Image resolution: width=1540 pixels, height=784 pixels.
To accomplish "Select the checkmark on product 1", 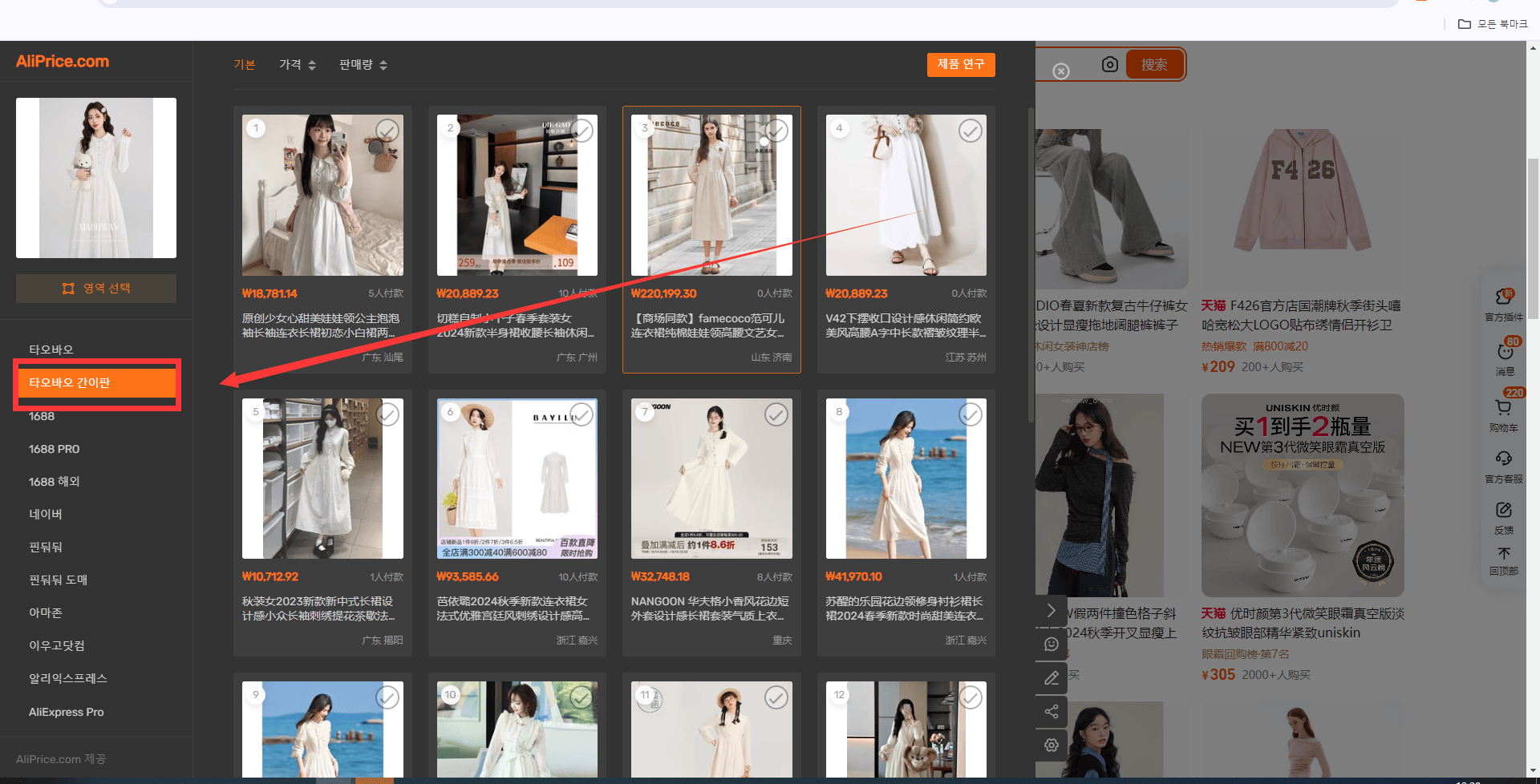I will [x=387, y=131].
